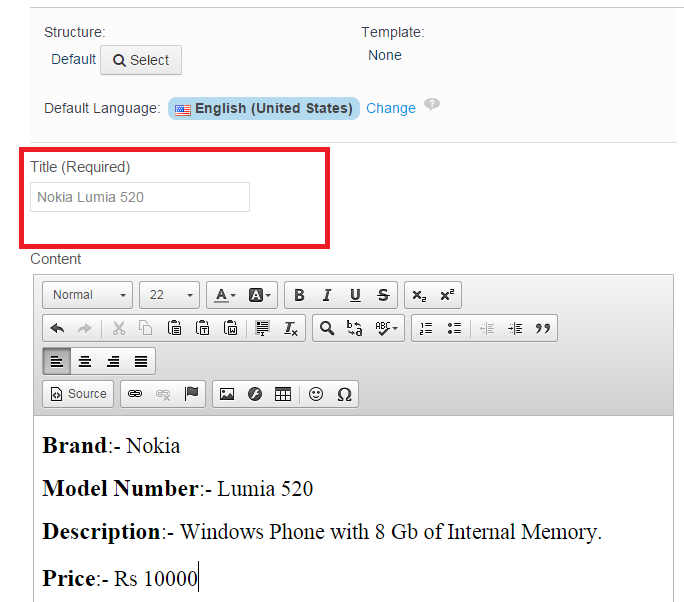
Task: Toggle Strikethrough formatting
Action: pyautogui.click(x=383, y=295)
